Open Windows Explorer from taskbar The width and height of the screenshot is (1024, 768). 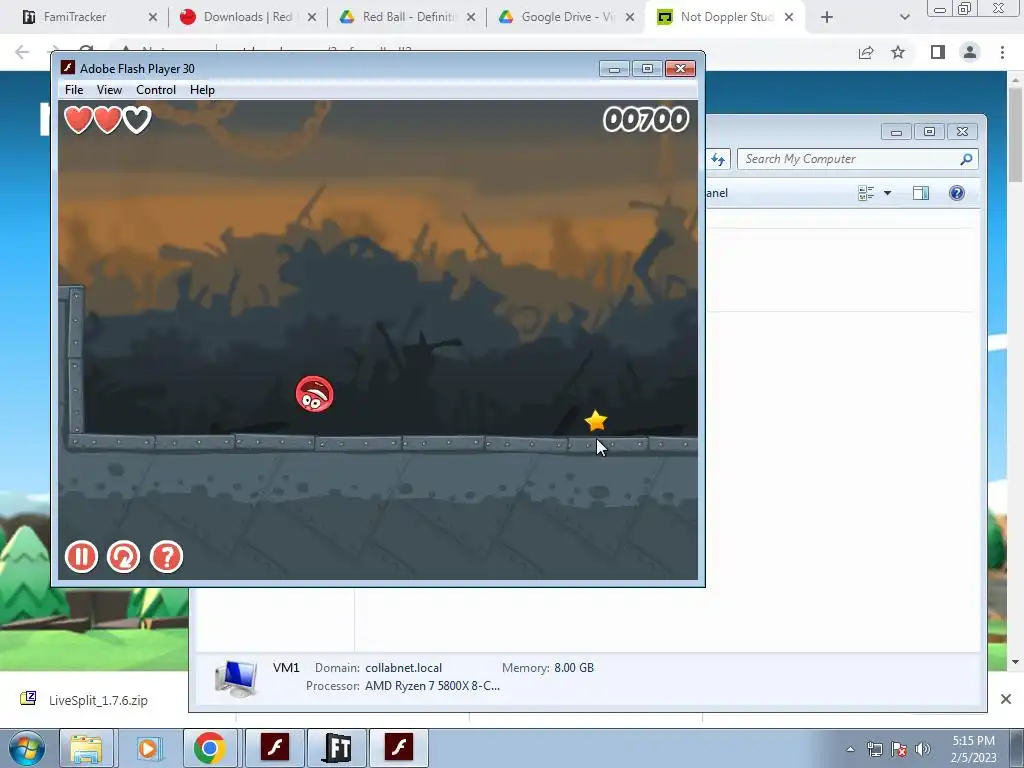(87, 748)
